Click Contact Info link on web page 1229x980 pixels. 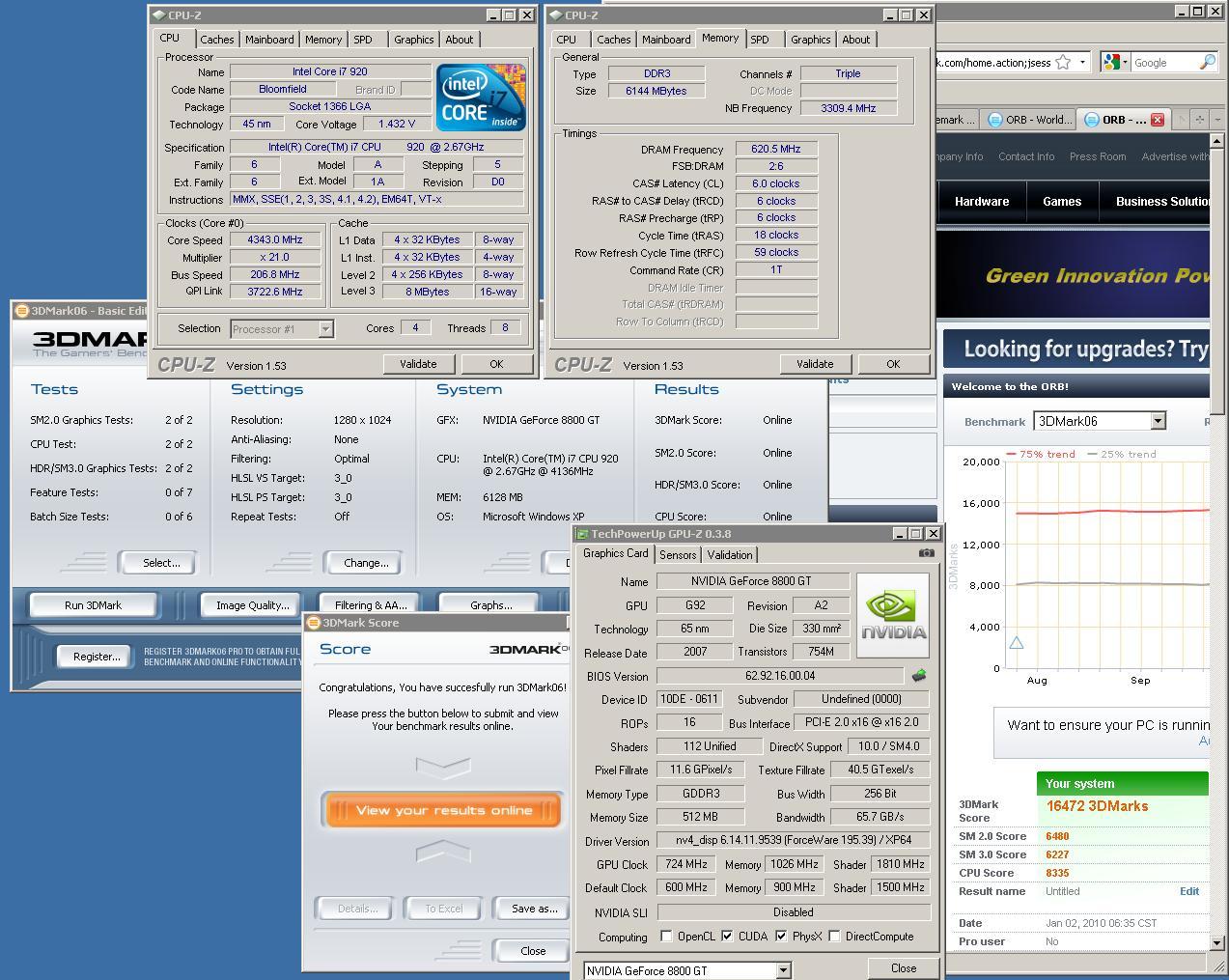point(1026,156)
